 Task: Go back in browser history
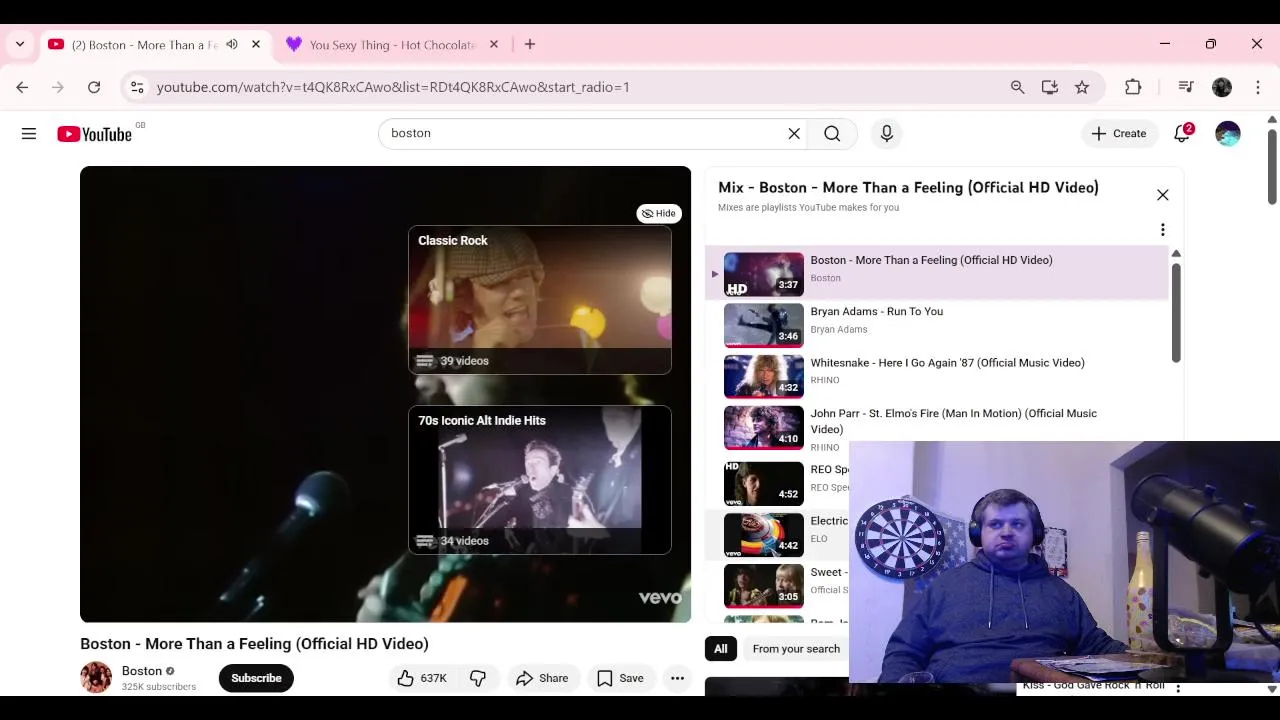[x=22, y=87]
